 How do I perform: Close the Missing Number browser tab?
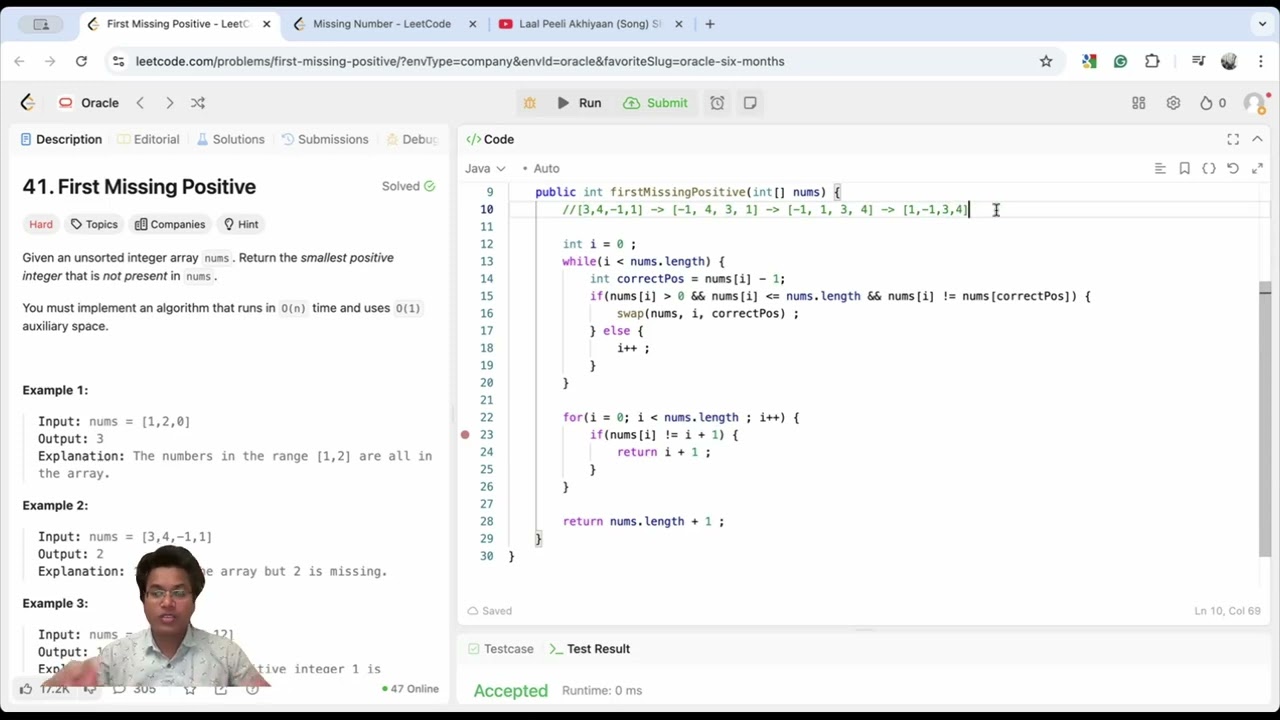tap(471, 24)
